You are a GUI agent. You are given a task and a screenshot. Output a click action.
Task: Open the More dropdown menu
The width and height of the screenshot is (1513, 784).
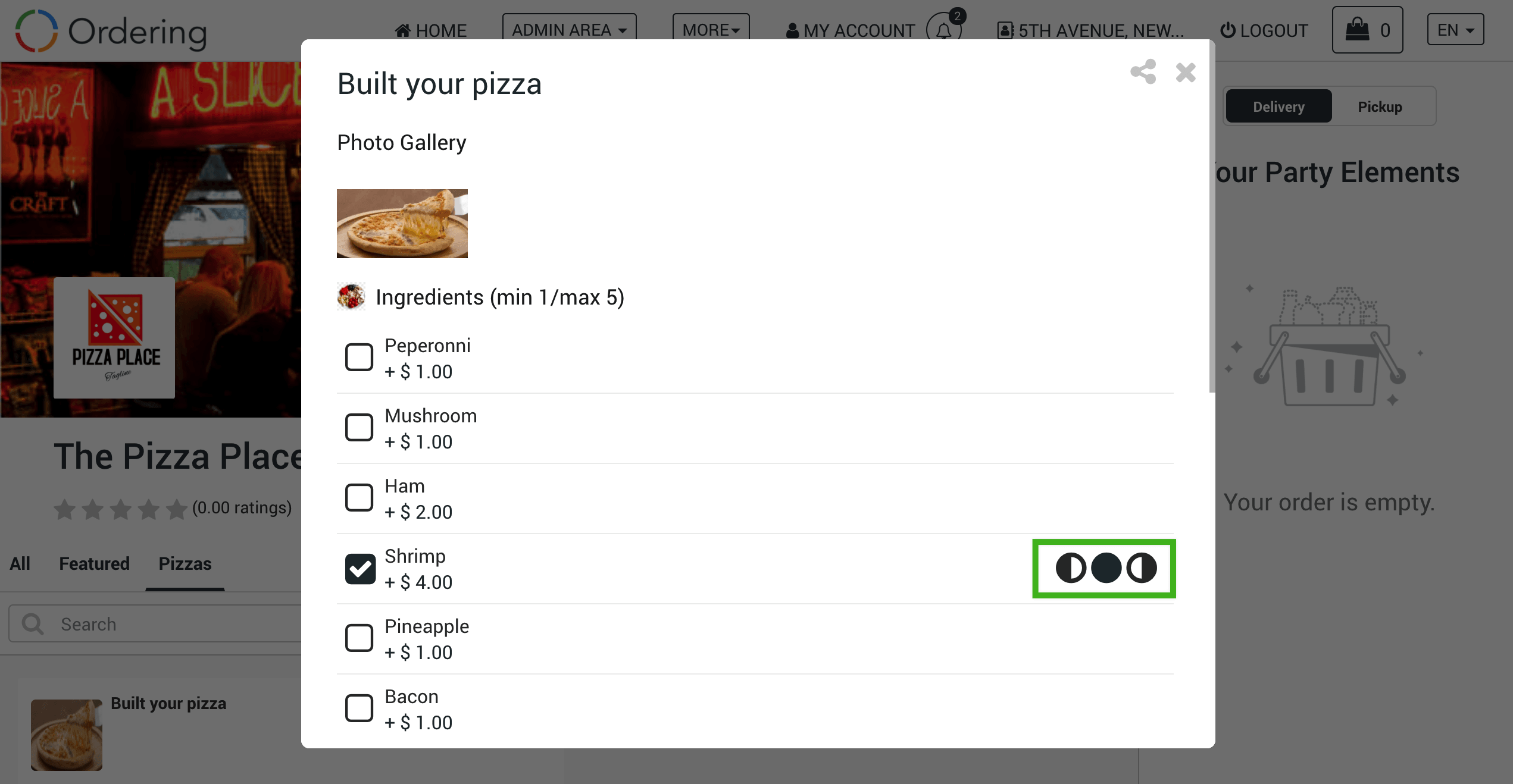click(711, 29)
